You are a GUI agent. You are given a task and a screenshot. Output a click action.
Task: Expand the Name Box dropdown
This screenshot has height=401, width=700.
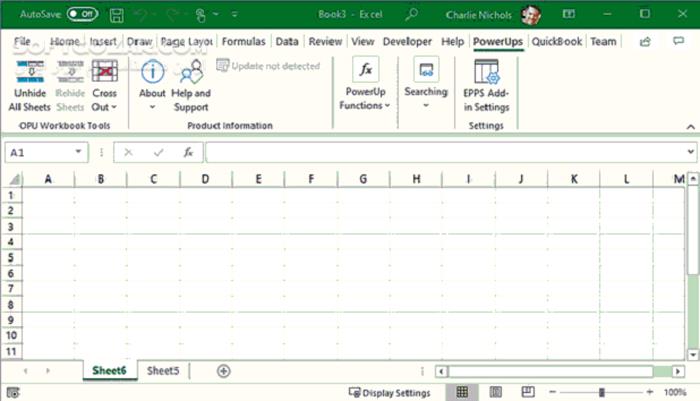tap(78, 151)
